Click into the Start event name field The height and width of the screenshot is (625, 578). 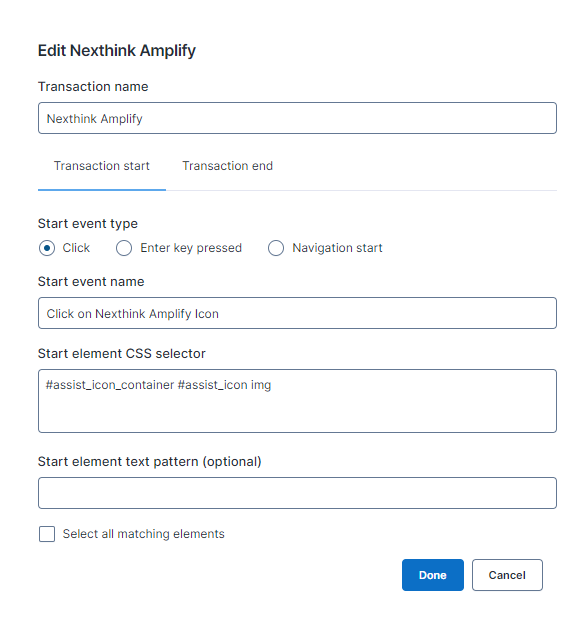click(x=297, y=313)
